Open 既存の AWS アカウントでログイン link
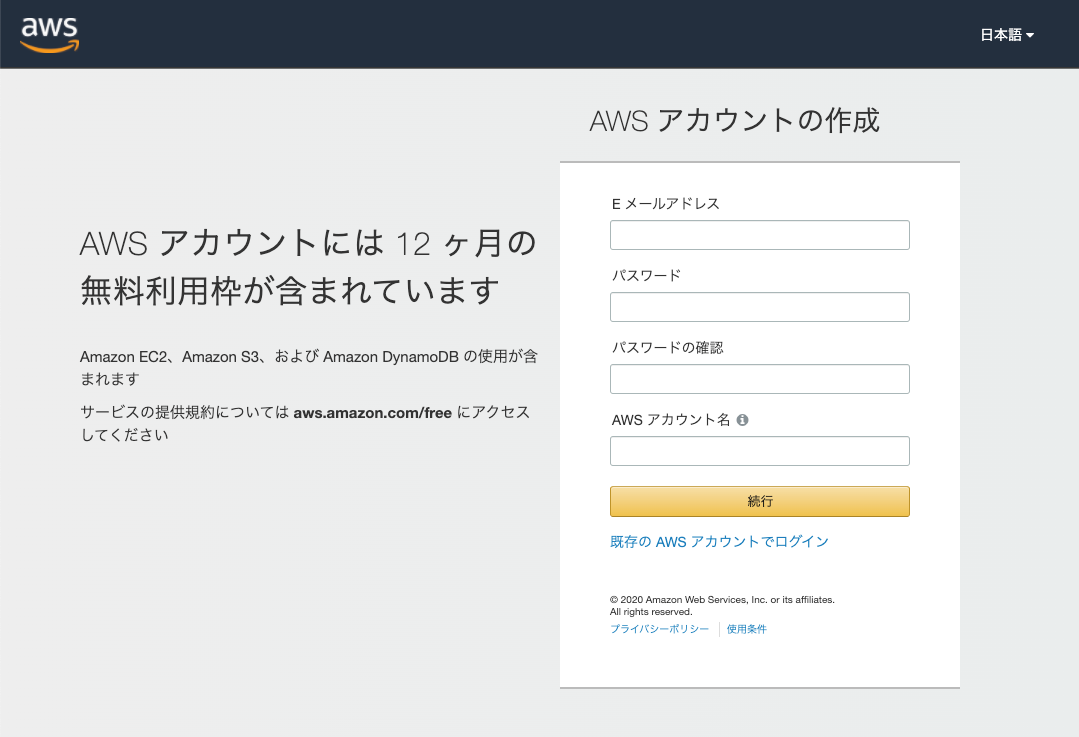 coord(719,542)
